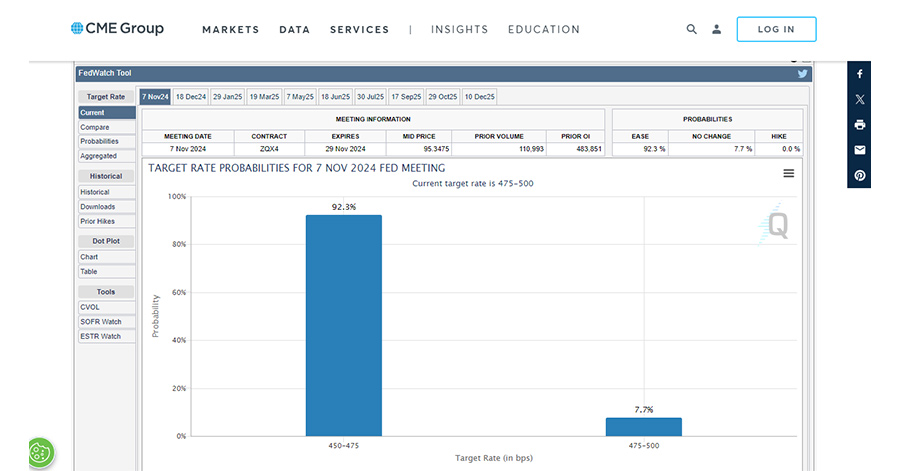Open the Prior Hikes view
The image size is (900, 471).
(107, 221)
